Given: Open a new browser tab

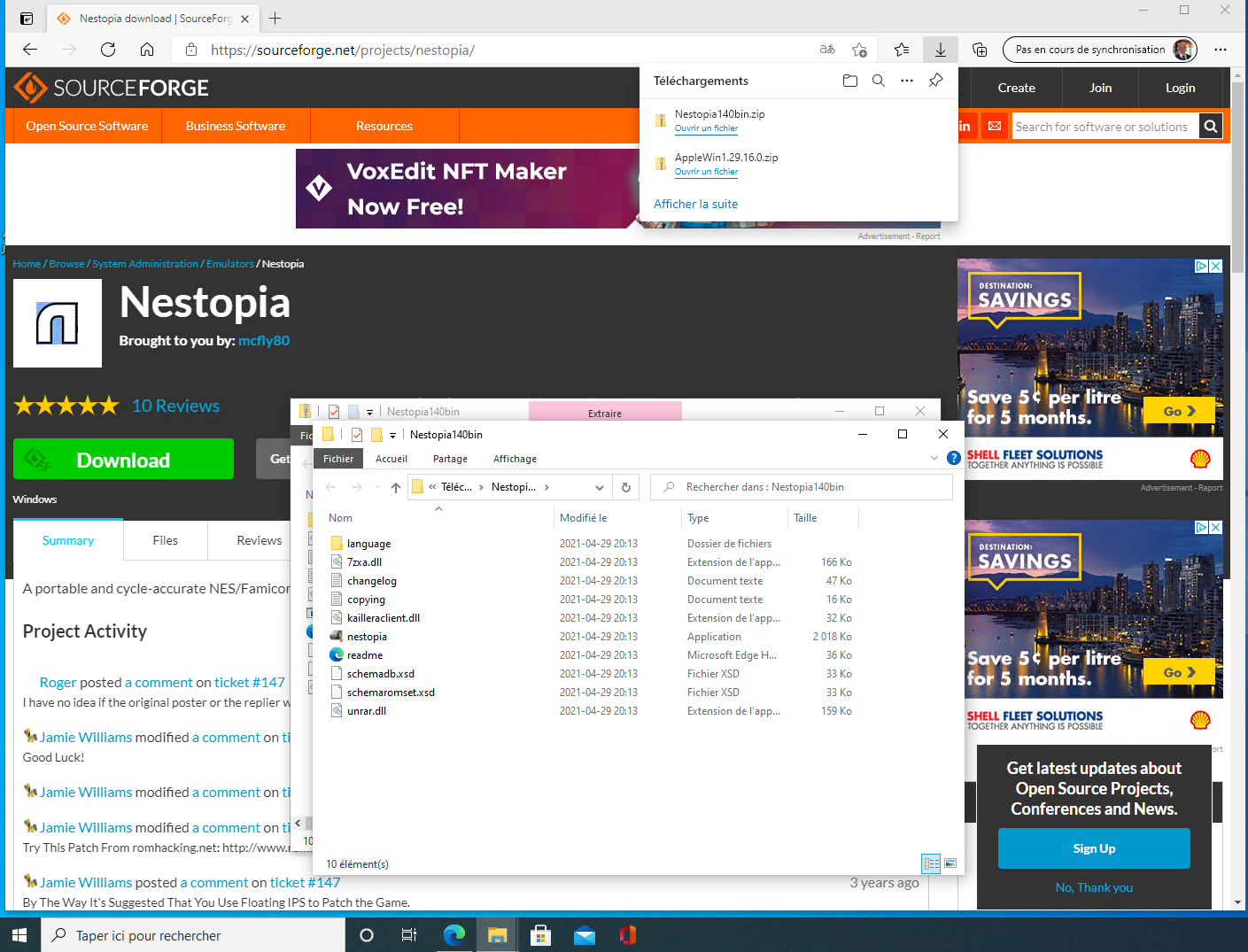Looking at the screenshot, I should pyautogui.click(x=275, y=18).
